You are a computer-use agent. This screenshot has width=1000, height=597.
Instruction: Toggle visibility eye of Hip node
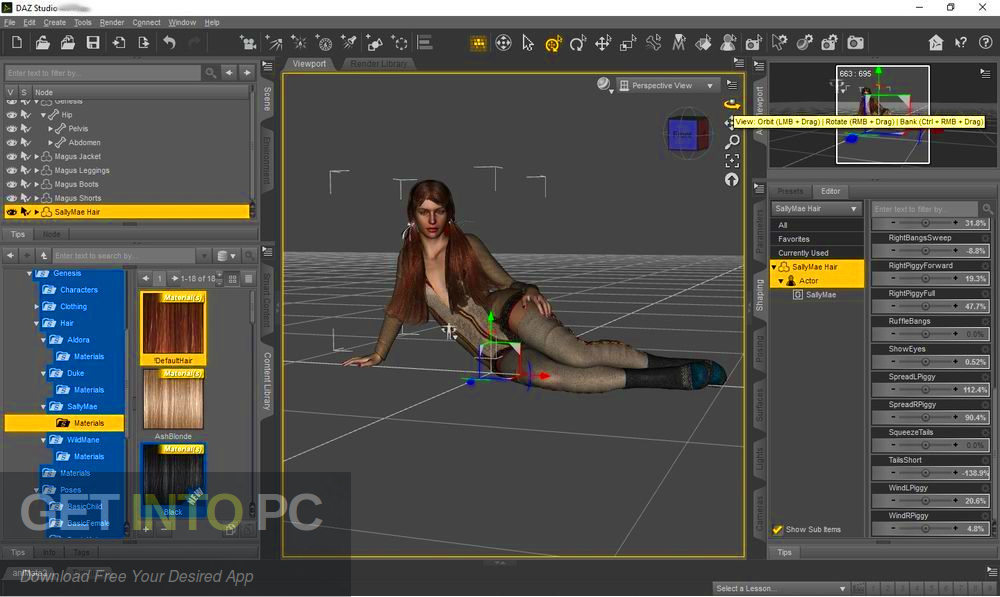pos(11,115)
